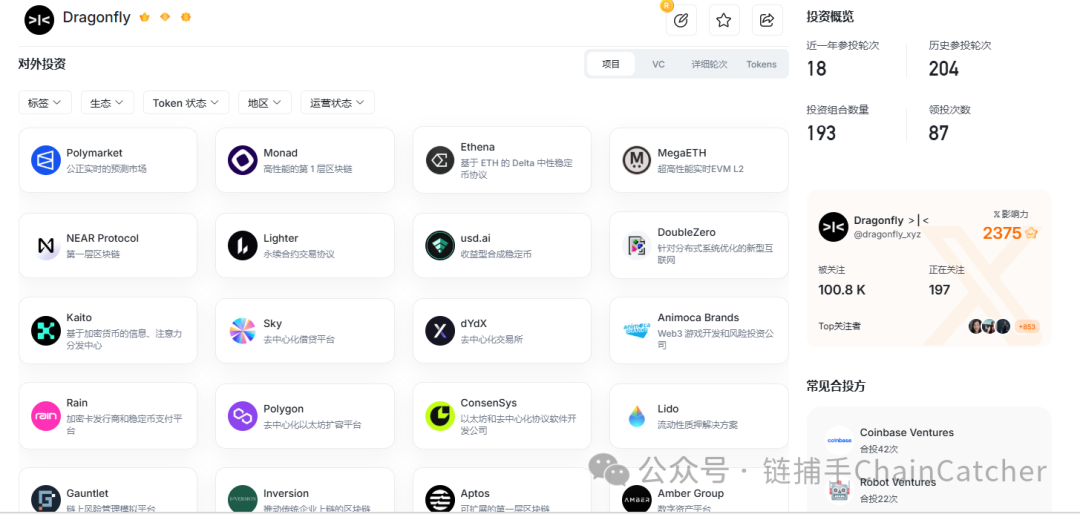Select the 项目 tab

611,64
